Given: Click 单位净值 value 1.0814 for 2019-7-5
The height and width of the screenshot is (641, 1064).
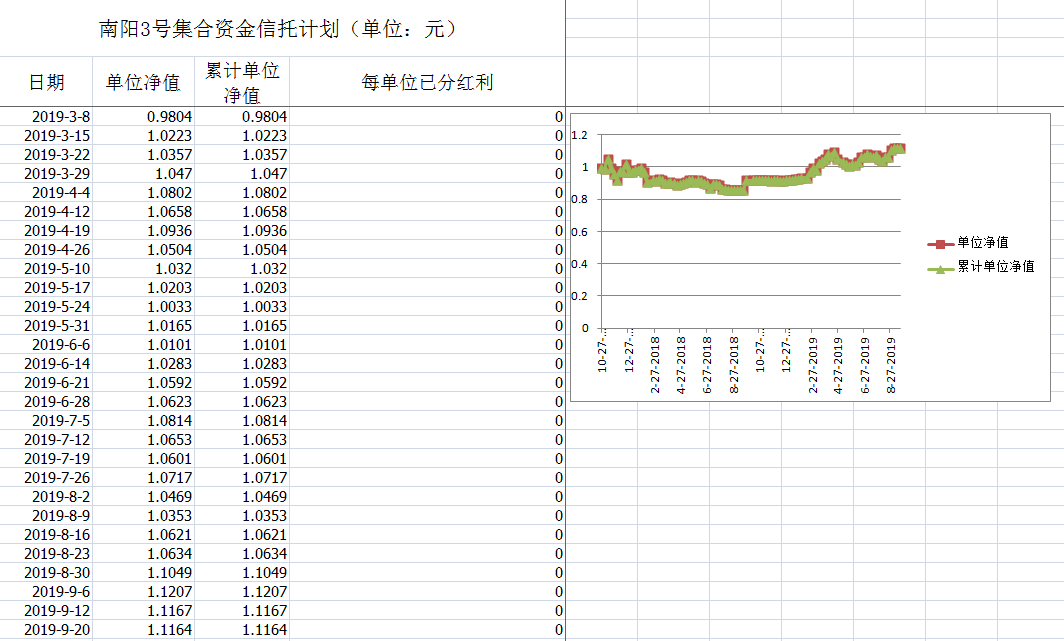Looking at the screenshot, I should coord(143,421).
